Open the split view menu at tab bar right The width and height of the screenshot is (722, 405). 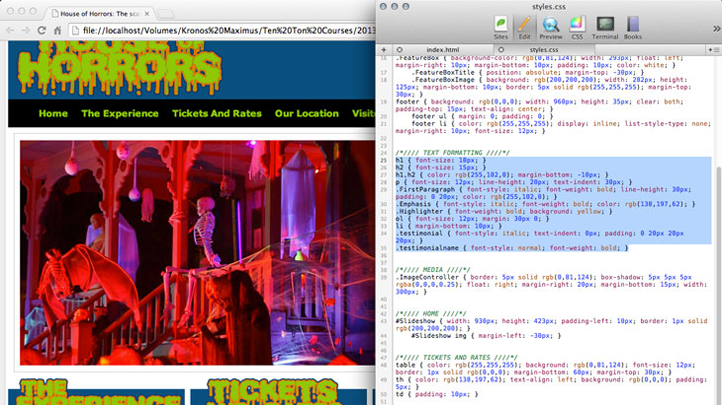point(712,48)
